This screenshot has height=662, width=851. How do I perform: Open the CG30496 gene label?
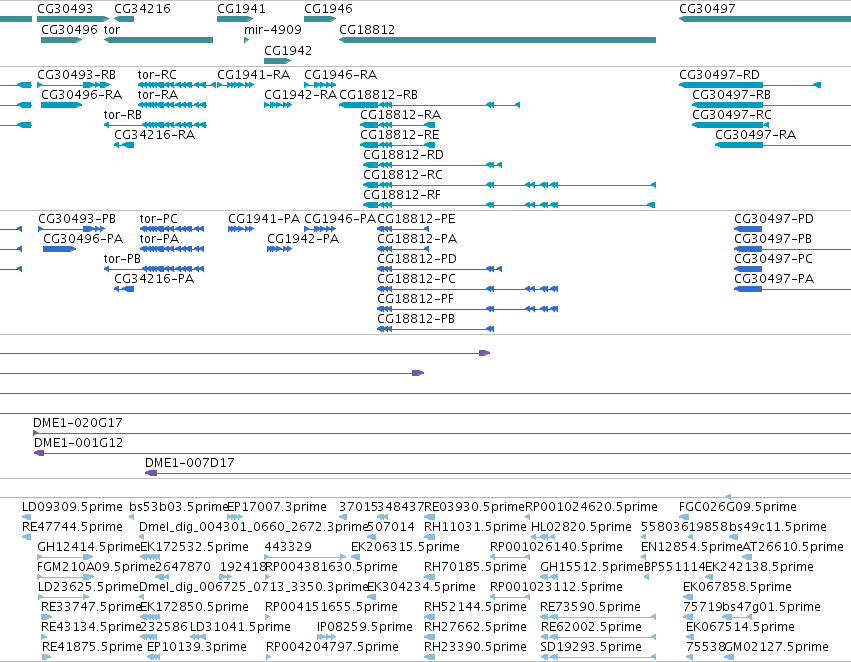[x=69, y=29]
